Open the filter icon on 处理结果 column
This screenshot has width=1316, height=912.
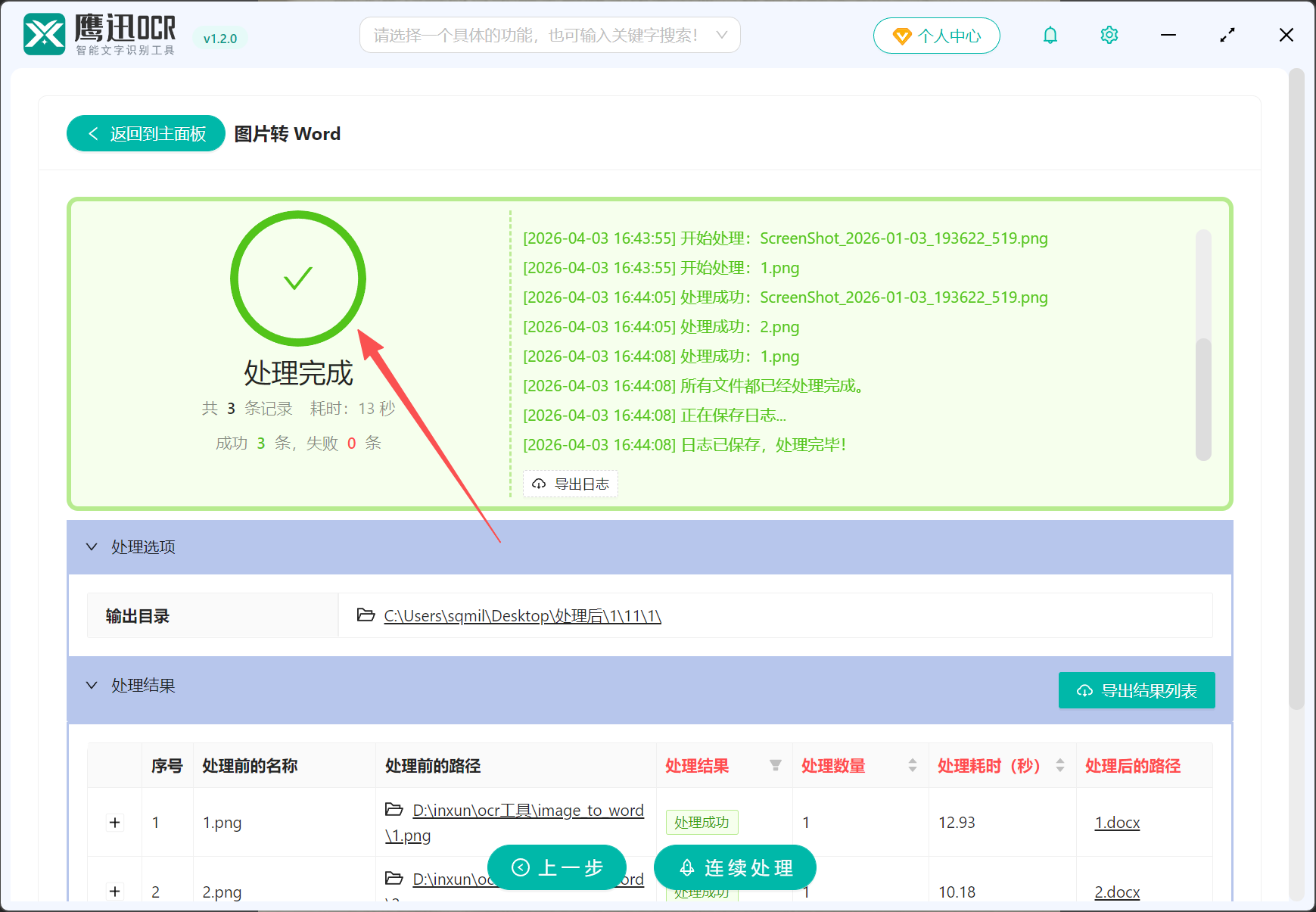point(776,766)
